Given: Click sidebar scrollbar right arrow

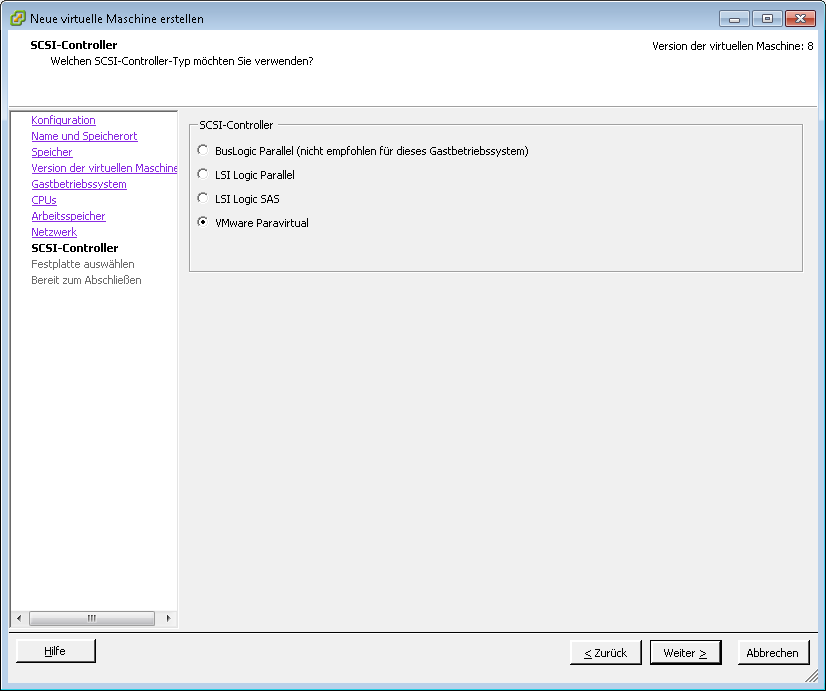Looking at the screenshot, I should click(x=168, y=619).
